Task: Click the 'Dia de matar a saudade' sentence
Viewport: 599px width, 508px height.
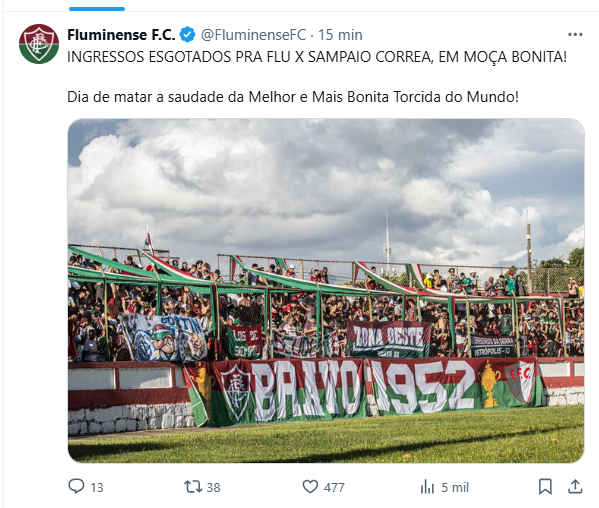Action: point(293,97)
